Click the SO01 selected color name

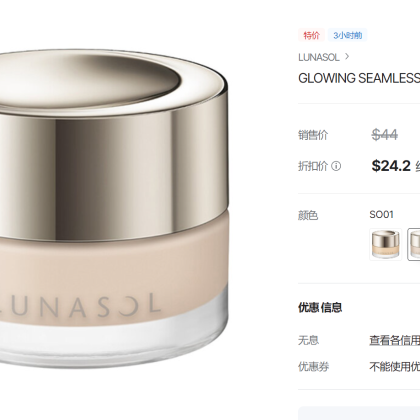pyautogui.click(x=381, y=214)
